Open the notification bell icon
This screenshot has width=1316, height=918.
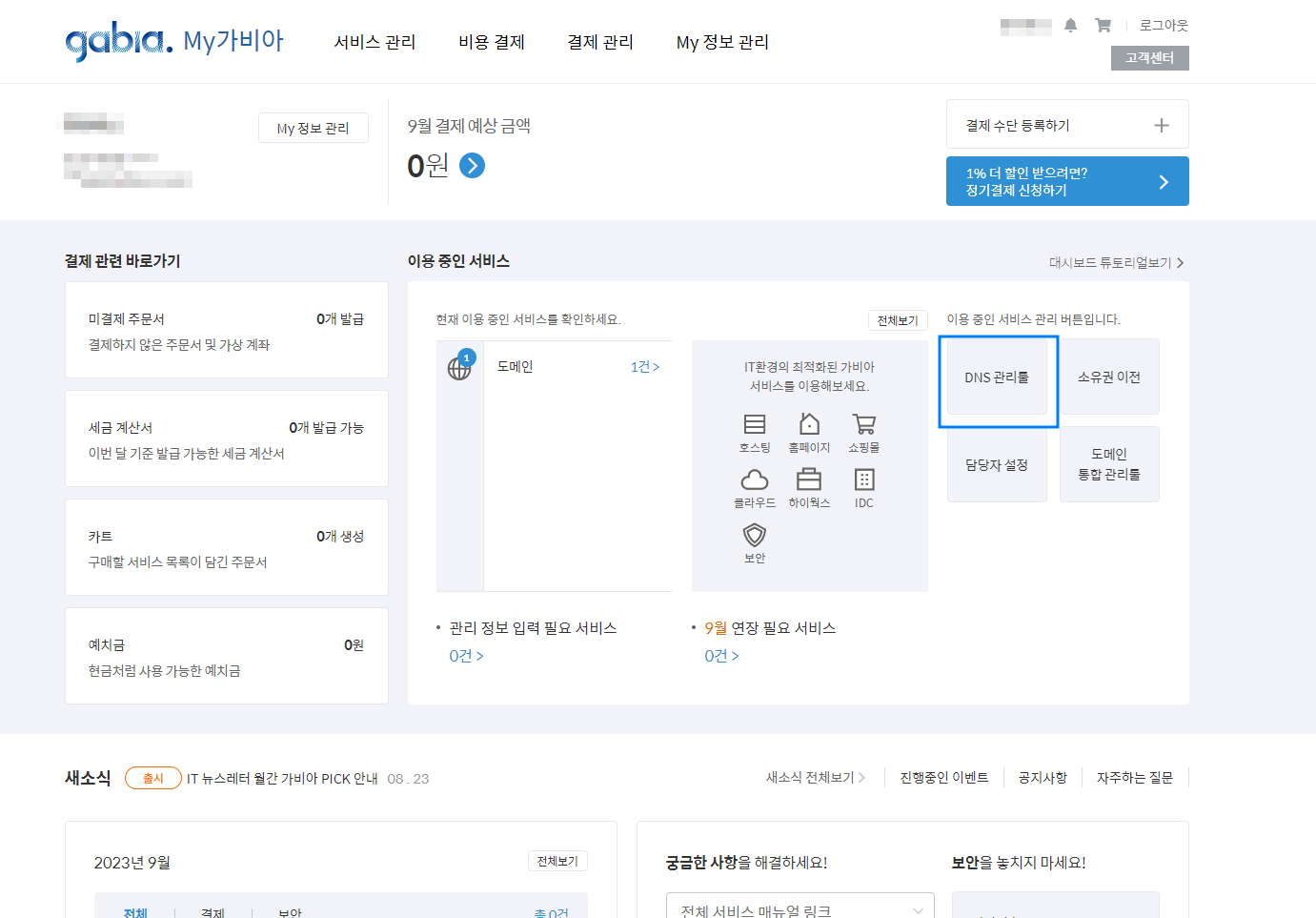point(1071,26)
